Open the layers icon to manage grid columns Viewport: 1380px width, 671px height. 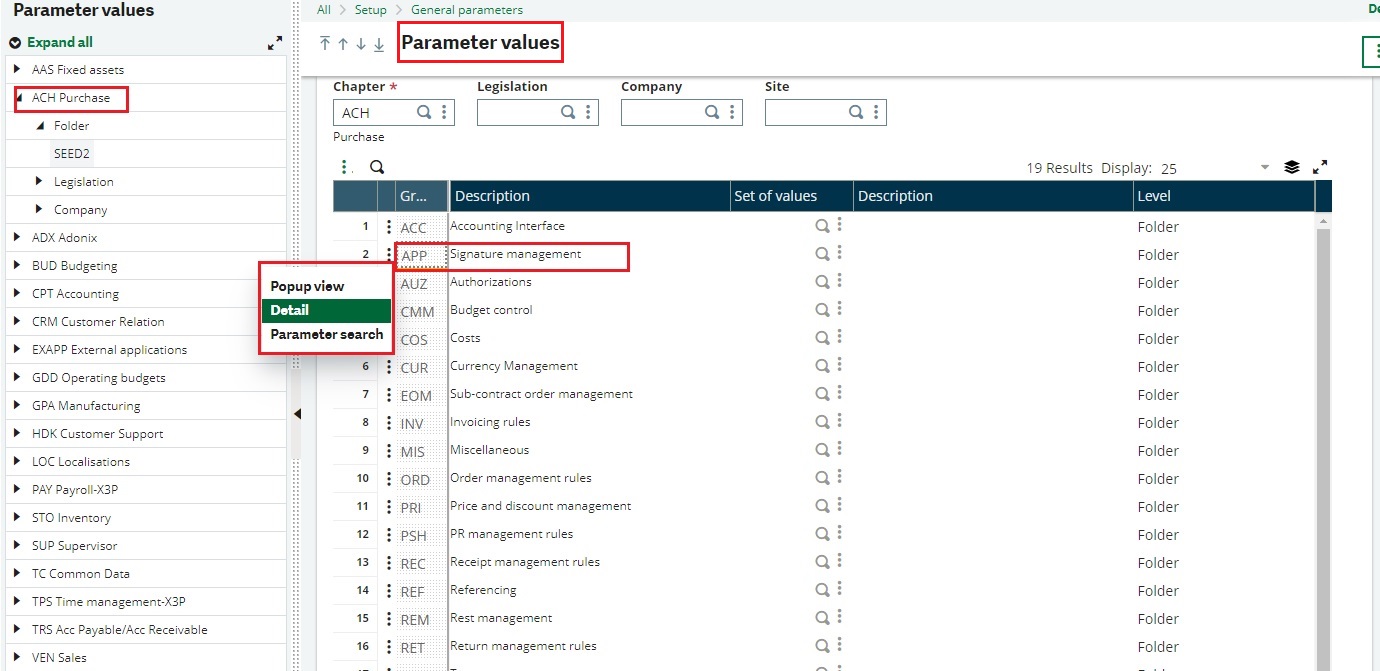1290,167
